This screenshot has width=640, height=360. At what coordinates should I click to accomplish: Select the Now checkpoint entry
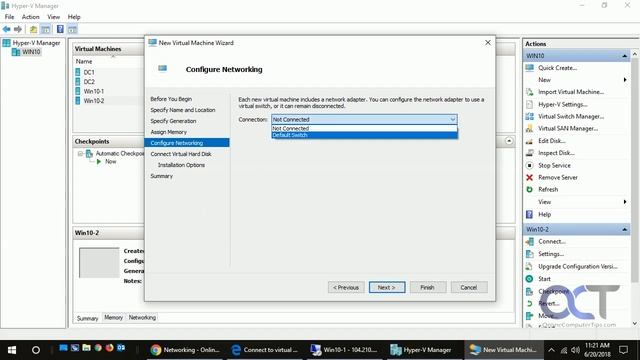click(110, 162)
